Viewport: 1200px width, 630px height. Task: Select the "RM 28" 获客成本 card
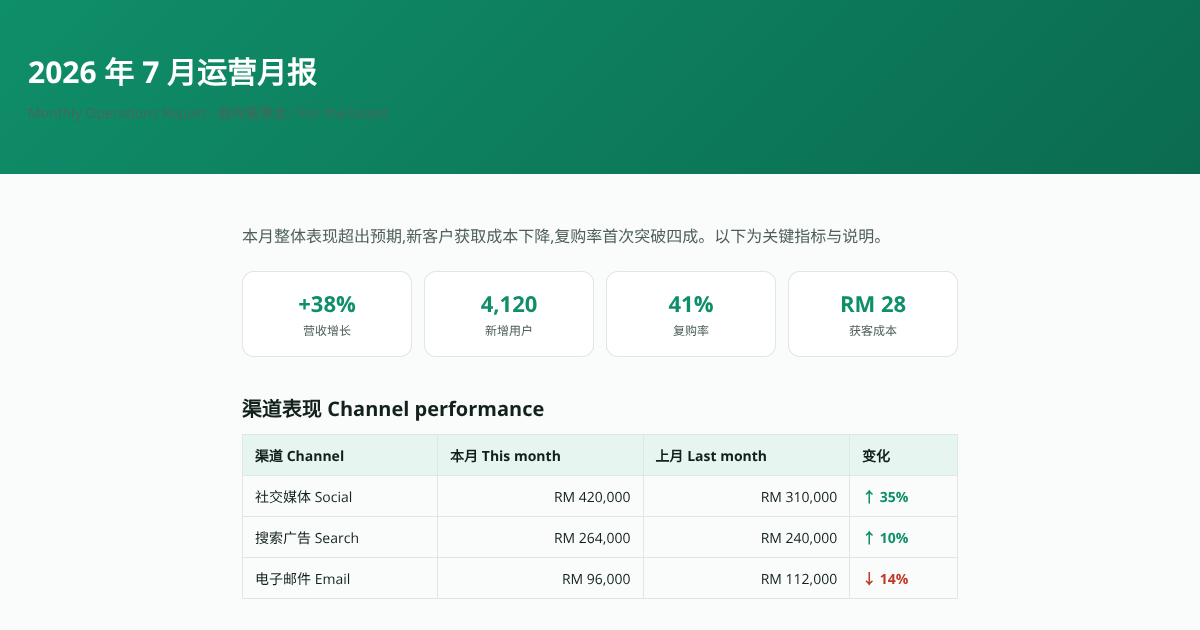coord(873,314)
